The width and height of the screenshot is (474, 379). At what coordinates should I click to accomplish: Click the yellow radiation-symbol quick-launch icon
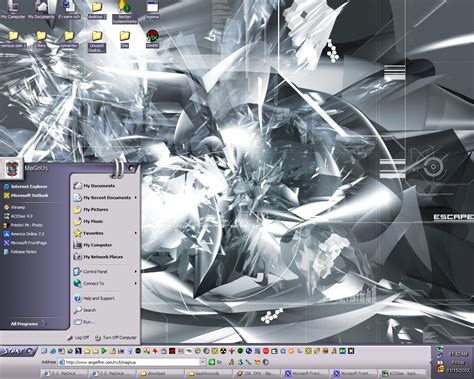point(223,351)
